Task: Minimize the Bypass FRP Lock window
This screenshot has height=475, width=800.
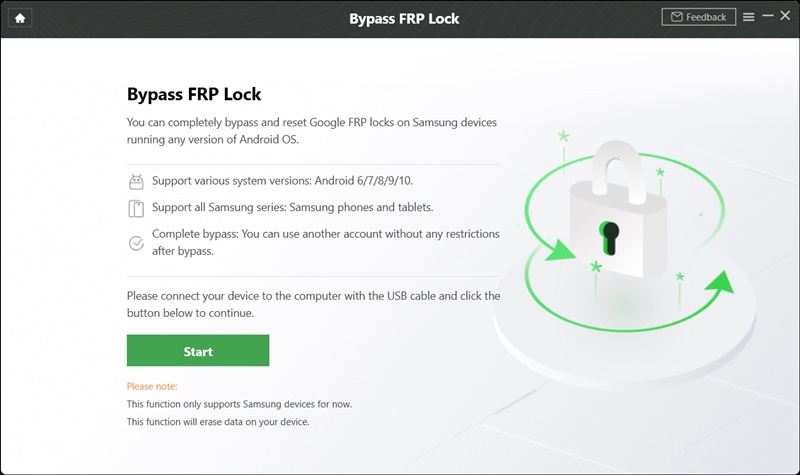Action: click(x=768, y=17)
